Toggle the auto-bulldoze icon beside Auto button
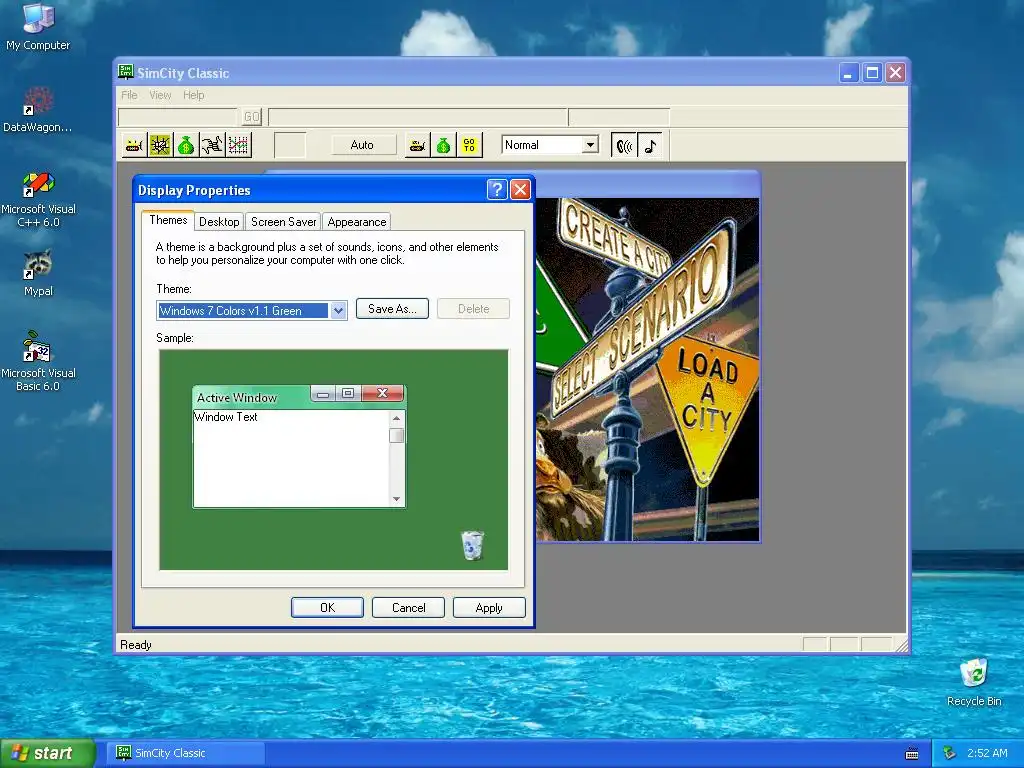Viewport: 1024px width, 768px height. (417, 145)
